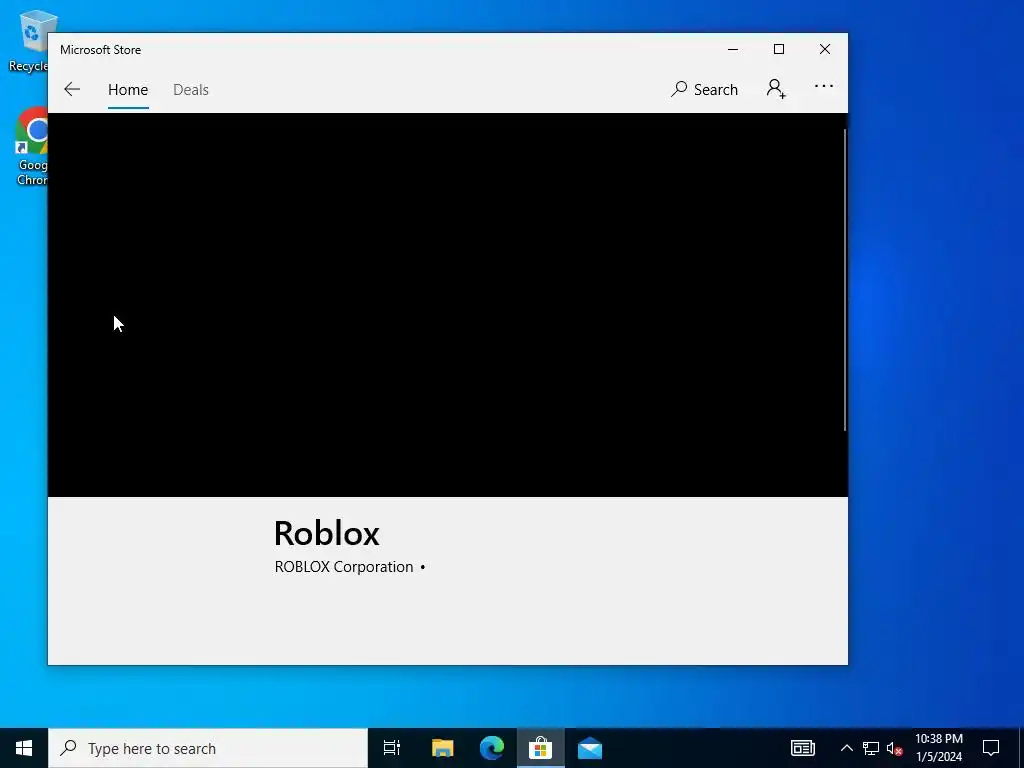This screenshot has width=1024, height=768.
Task: Click the Microsoft Store window title text
Action: (101, 50)
